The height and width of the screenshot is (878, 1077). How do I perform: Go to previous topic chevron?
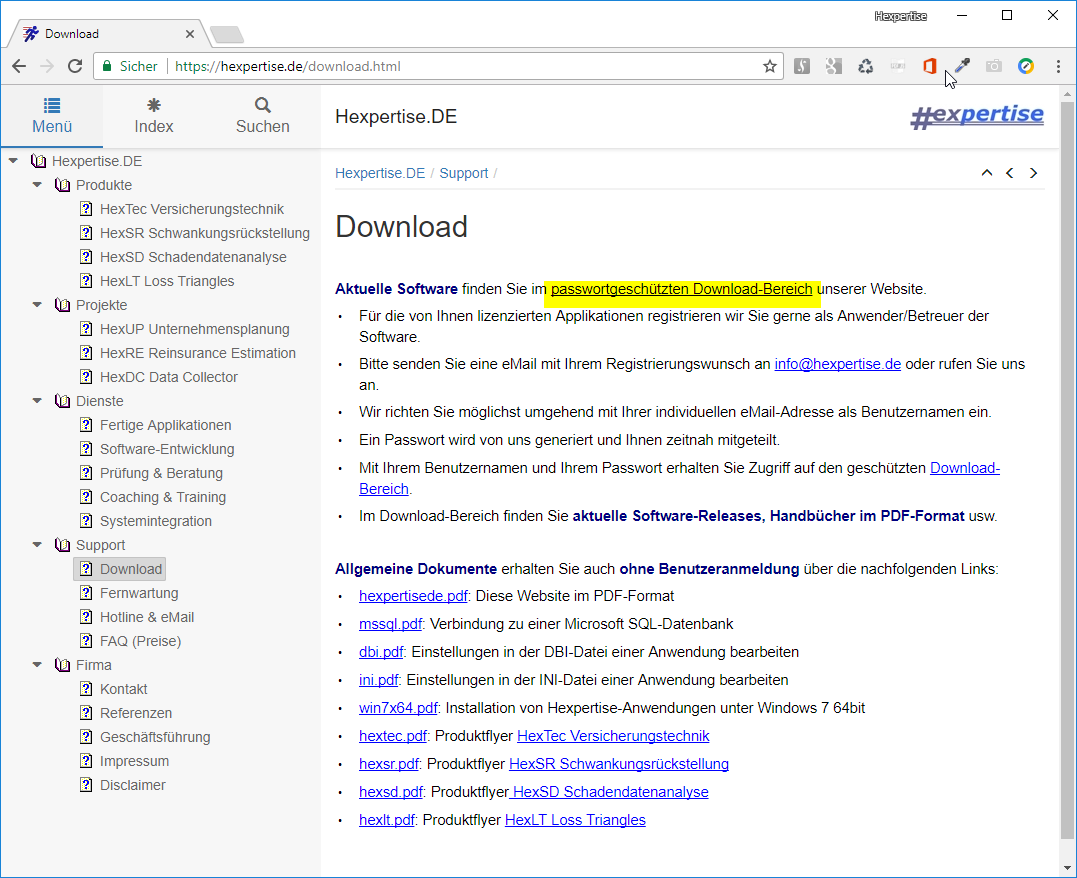coord(1010,173)
